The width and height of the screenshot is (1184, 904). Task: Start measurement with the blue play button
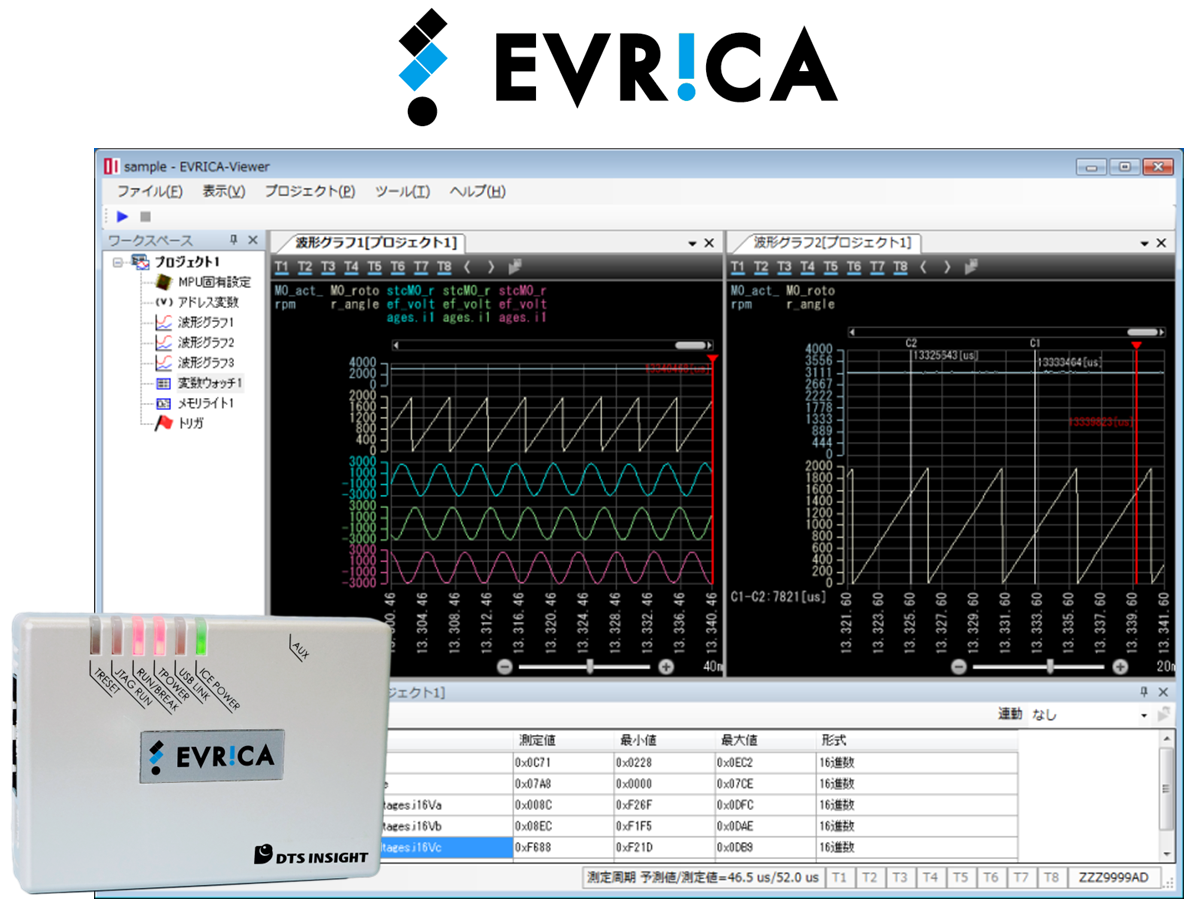pyautogui.click(x=122, y=217)
